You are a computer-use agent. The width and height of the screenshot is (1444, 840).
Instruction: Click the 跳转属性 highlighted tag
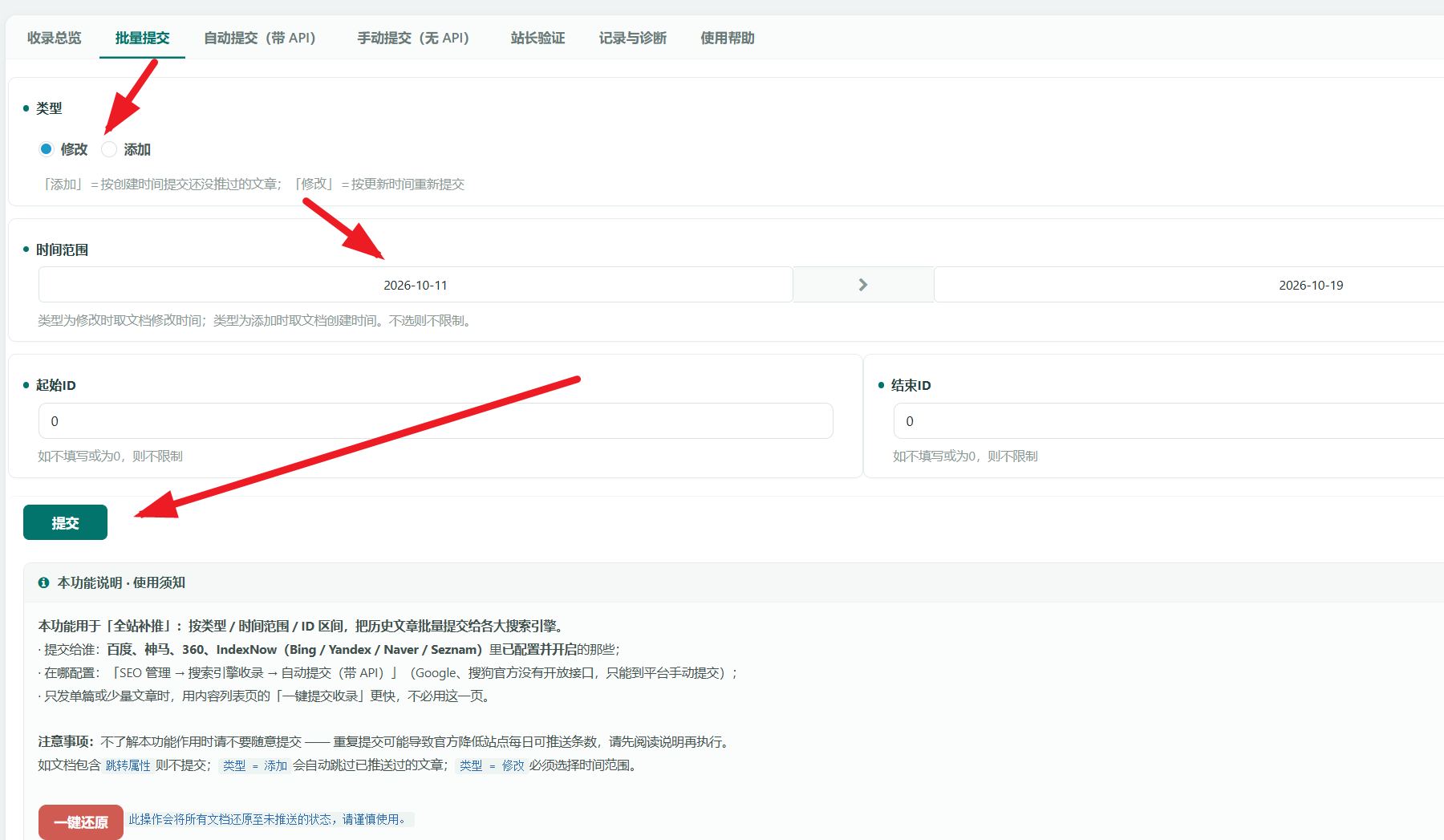(128, 765)
